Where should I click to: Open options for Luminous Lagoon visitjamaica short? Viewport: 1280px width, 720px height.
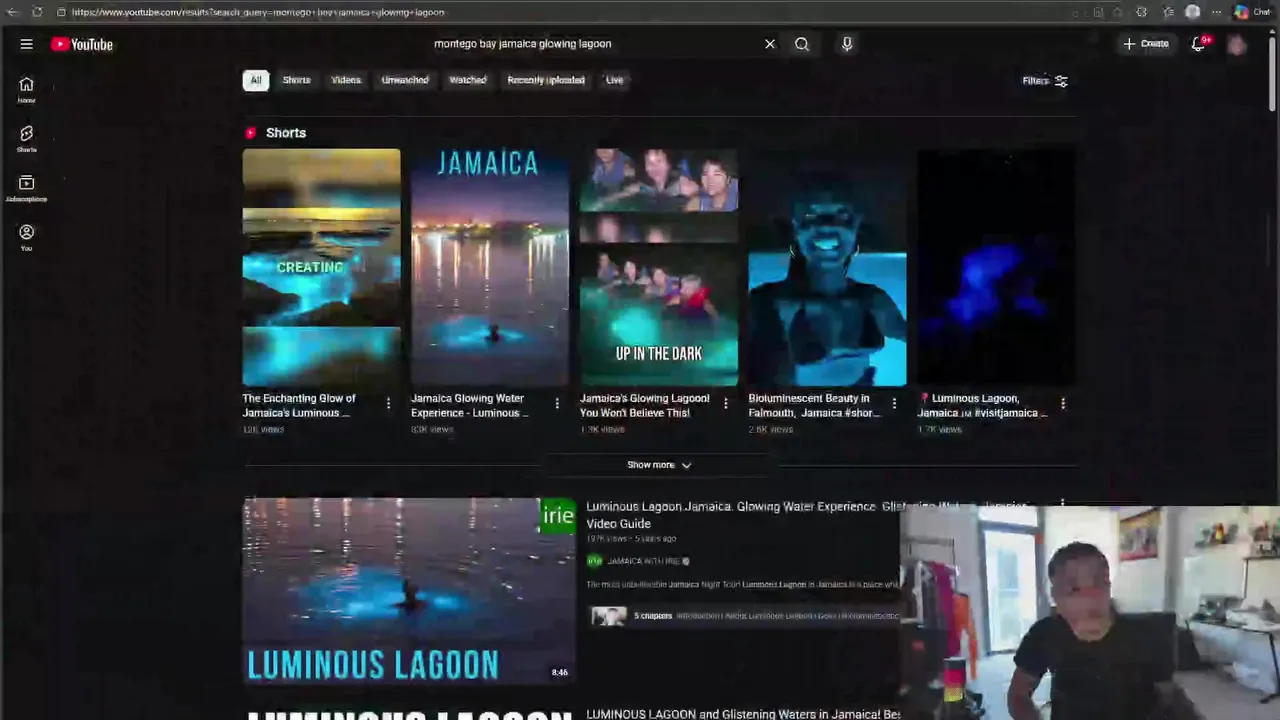(x=1063, y=404)
